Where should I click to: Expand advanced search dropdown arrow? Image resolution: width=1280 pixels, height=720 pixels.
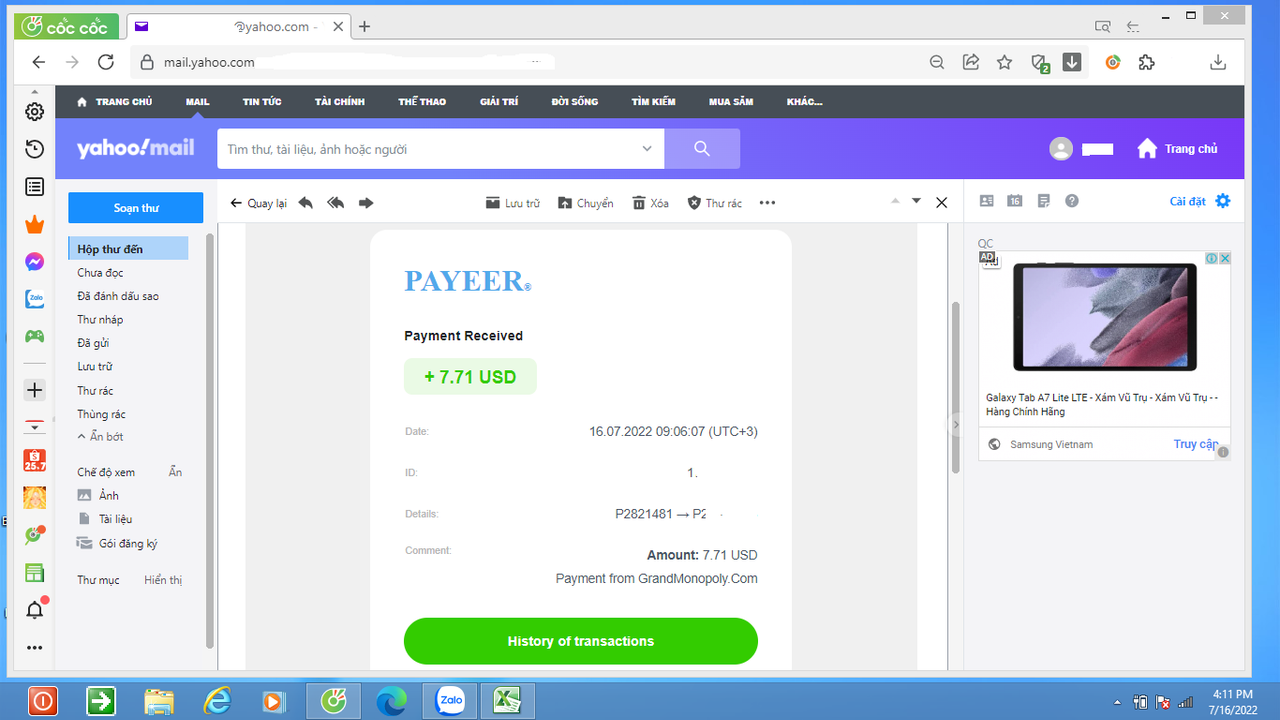pos(647,149)
